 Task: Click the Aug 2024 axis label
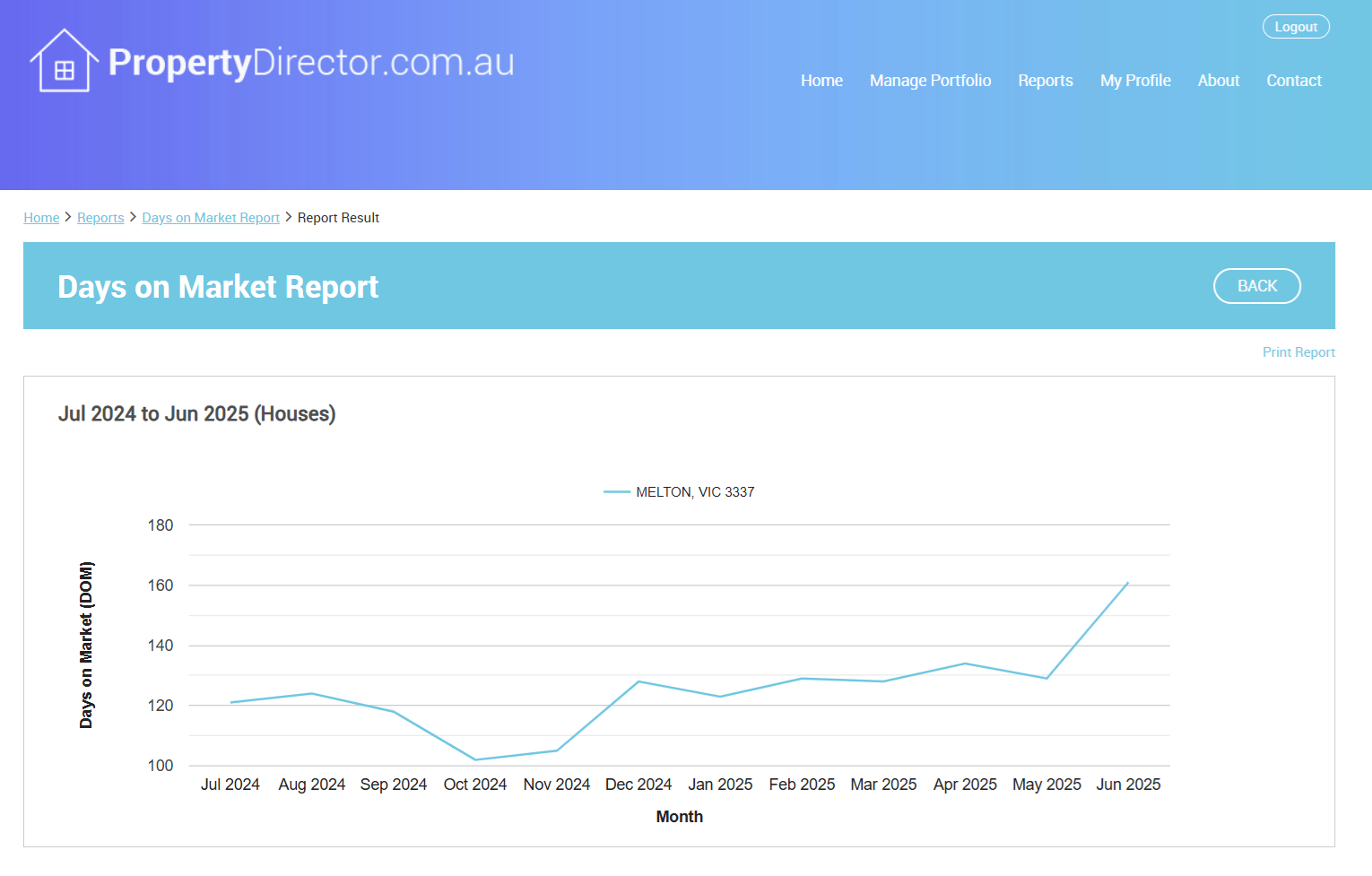312,785
